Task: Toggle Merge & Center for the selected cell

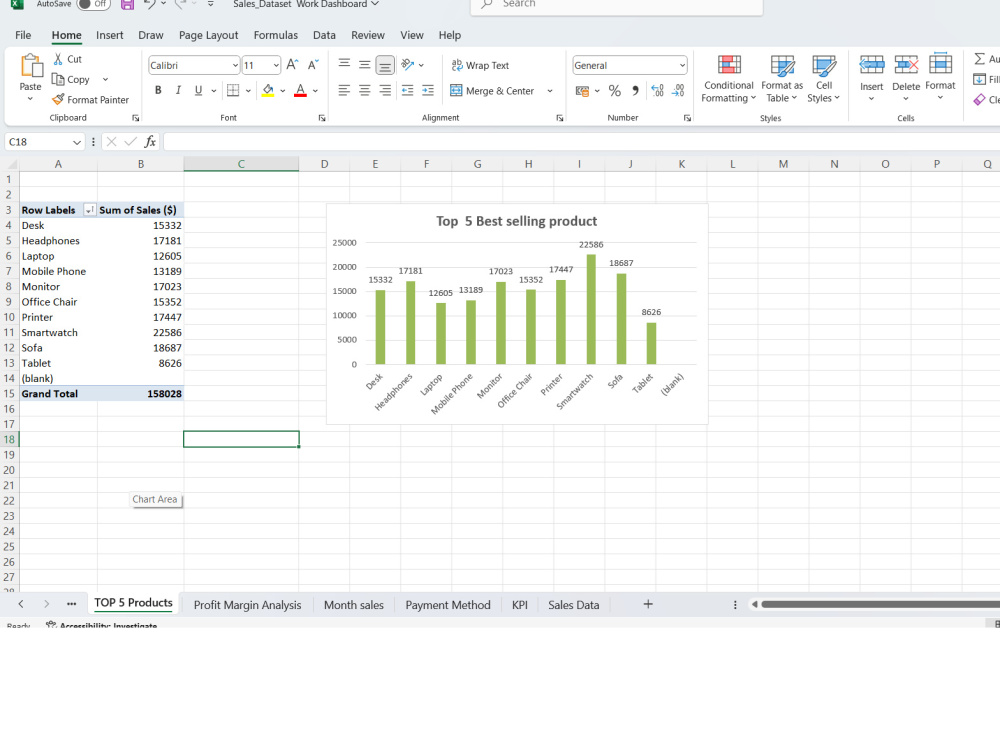Action: point(492,91)
